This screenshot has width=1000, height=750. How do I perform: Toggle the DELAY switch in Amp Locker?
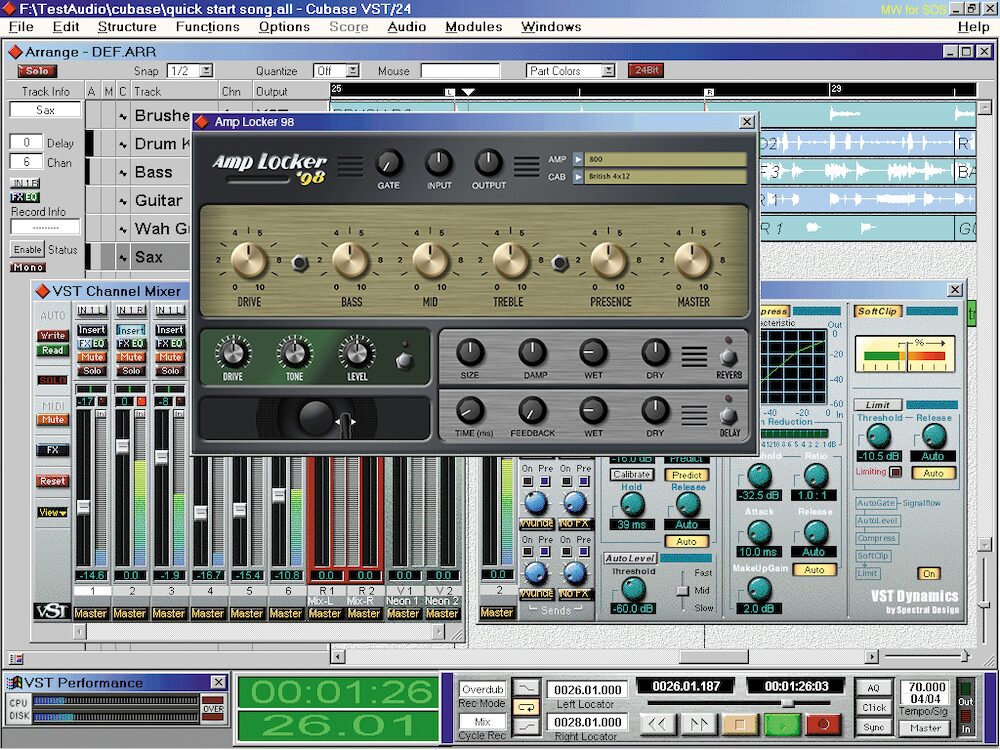tap(729, 414)
